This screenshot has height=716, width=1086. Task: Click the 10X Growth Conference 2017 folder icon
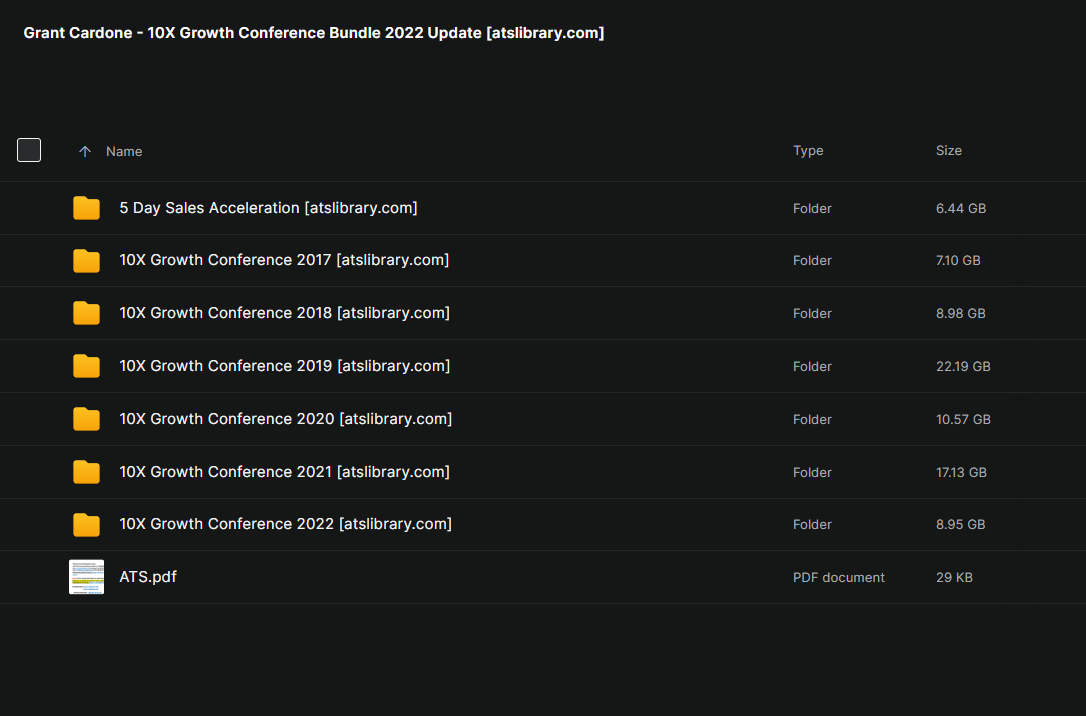[x=87, y=260]
